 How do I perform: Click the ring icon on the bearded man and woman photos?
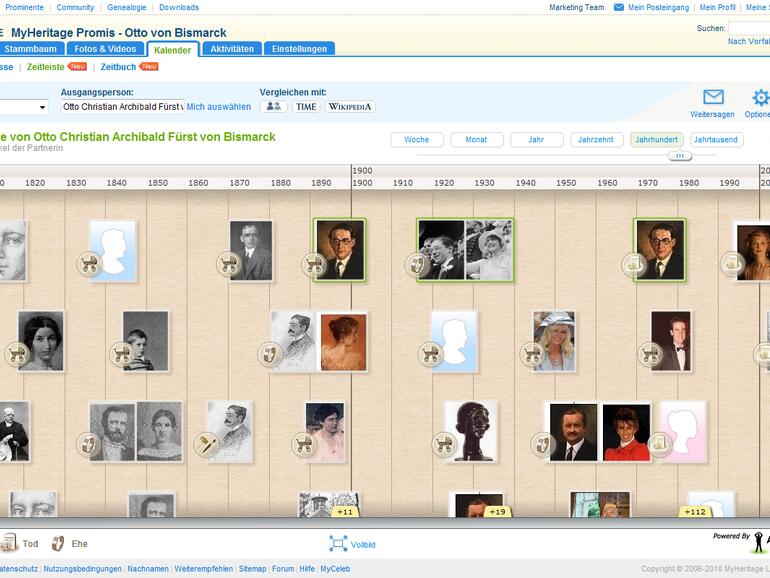click(88, 444)
